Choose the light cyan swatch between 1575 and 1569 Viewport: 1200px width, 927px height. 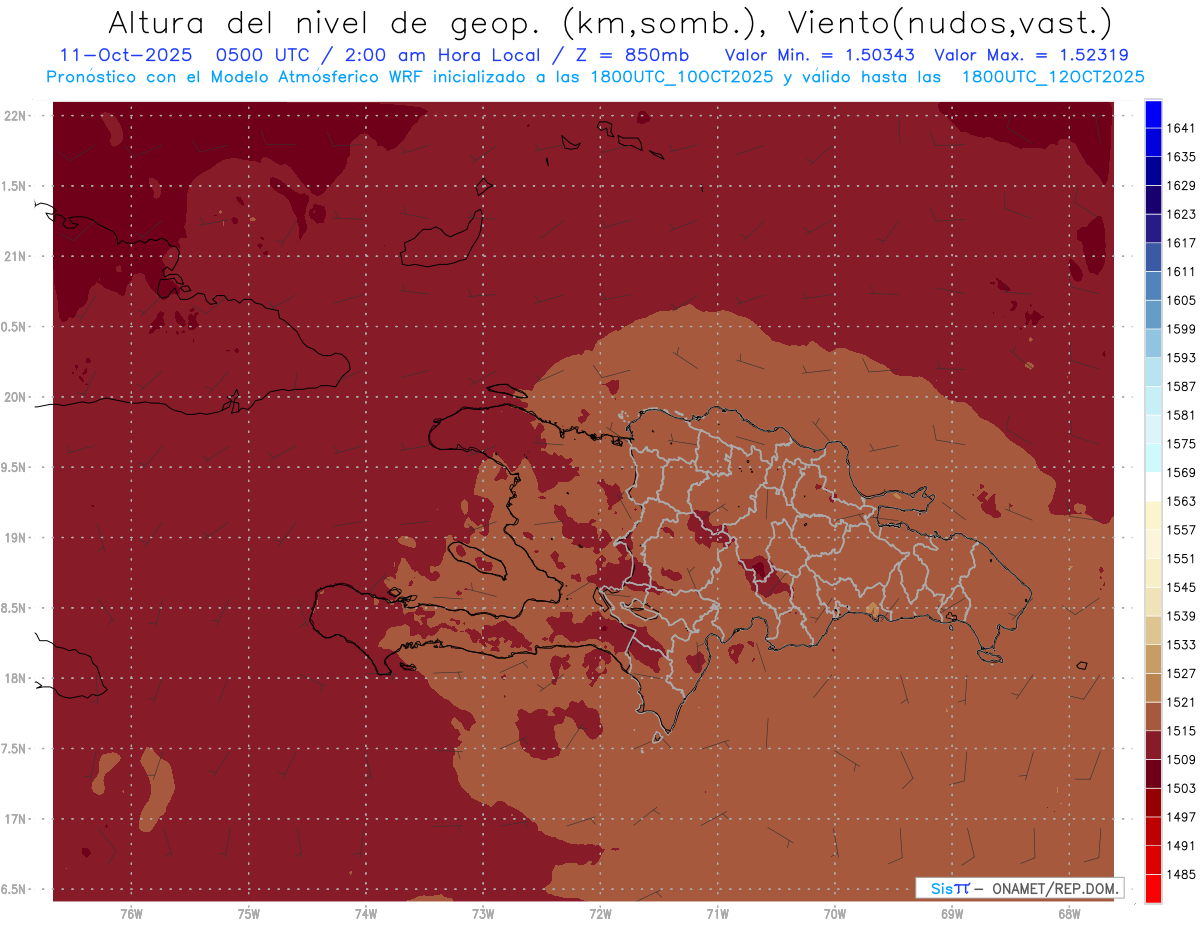coord(1153,457)
